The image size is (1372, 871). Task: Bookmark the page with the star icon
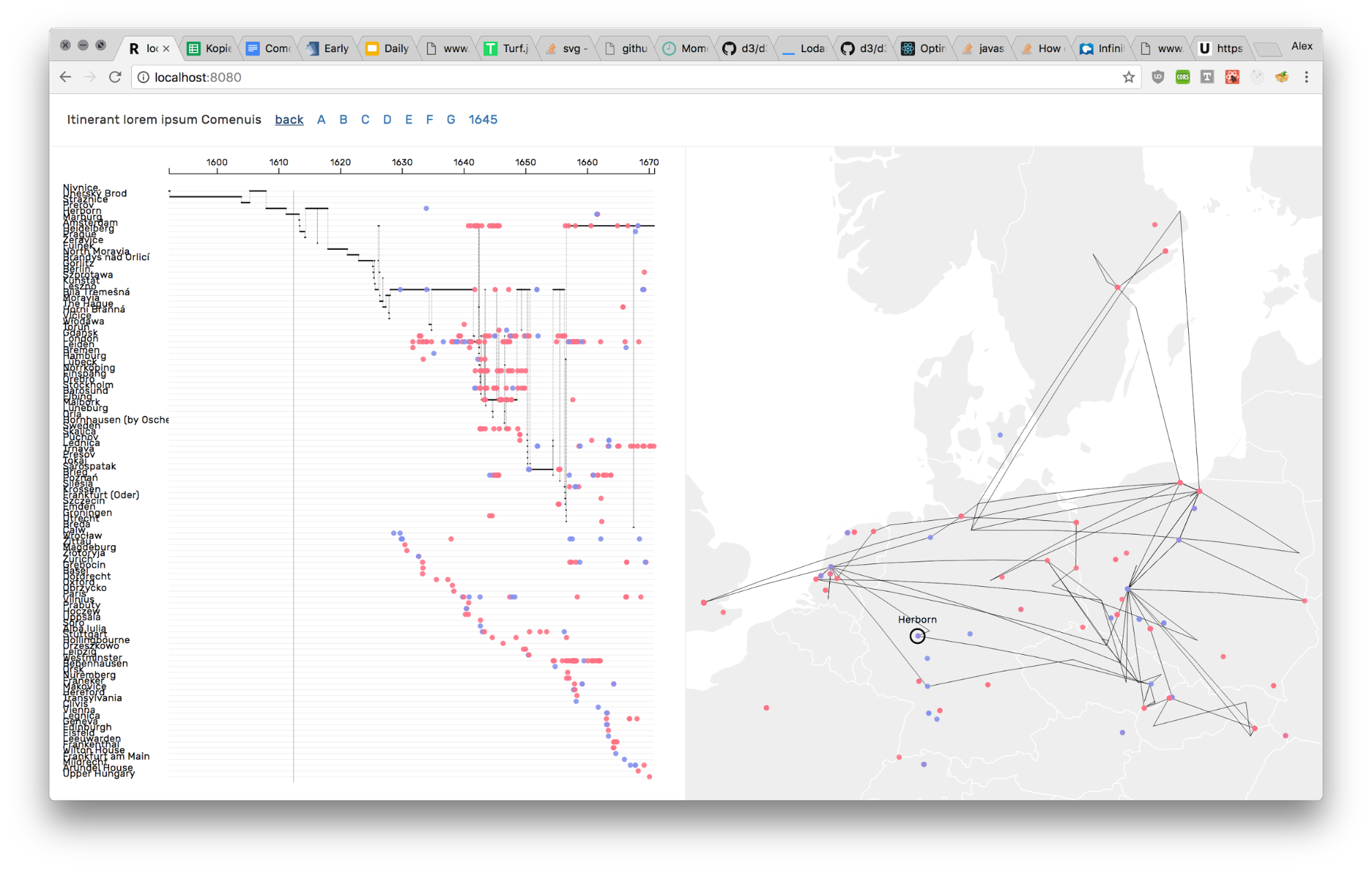[1128, 77]
